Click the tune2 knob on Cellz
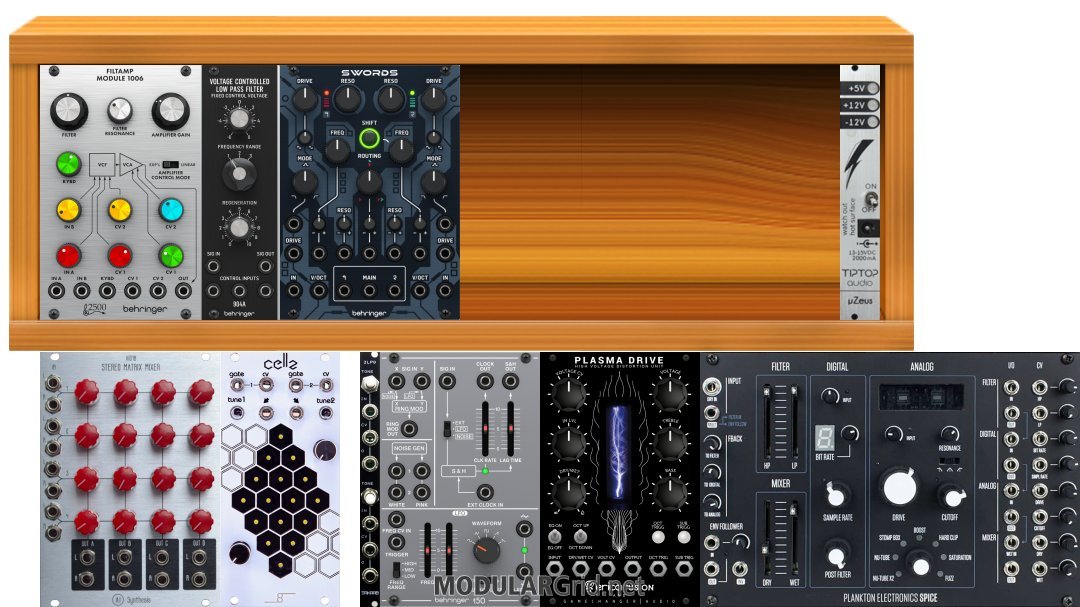 pos(325,413)
